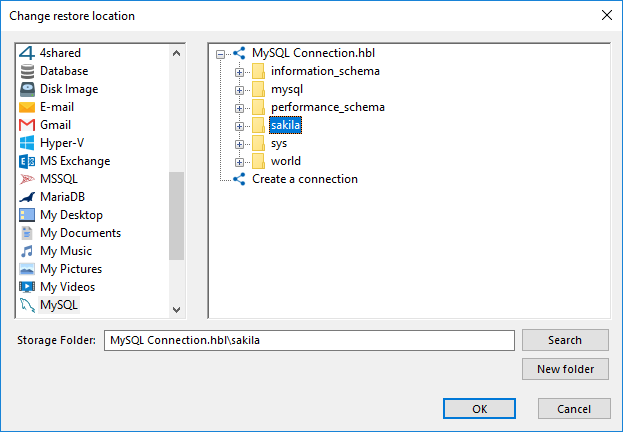The height and width of the screenshot is (432, 623).
Task: Click the MySQL Connection.hbl connection icon
Action: coord(239,53)
